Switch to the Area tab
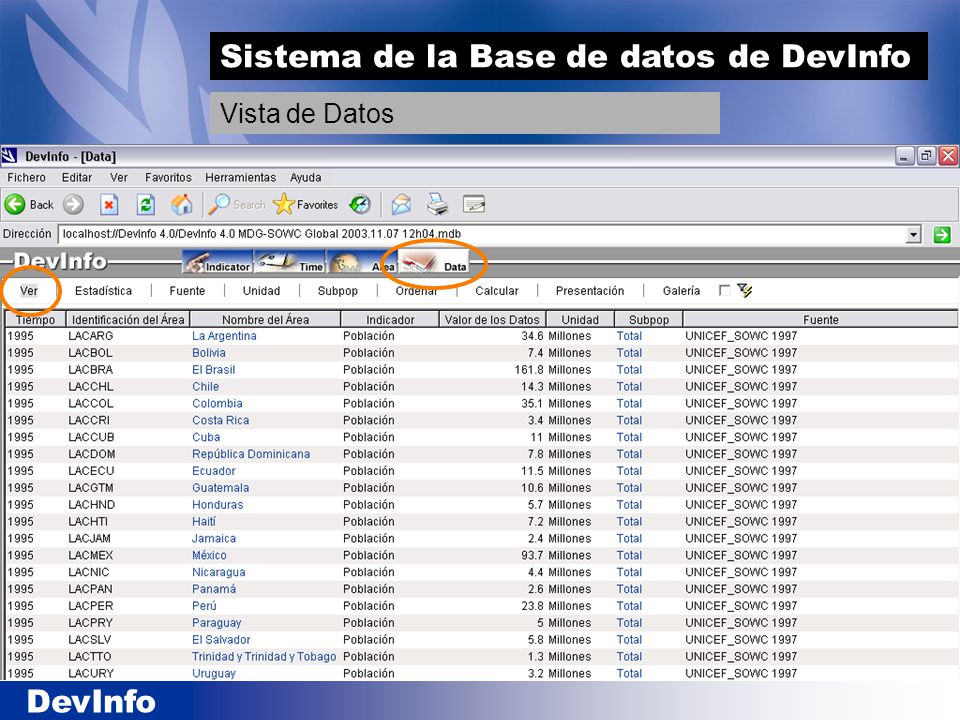Screen dimensions: 960x720 coord(362,262)
